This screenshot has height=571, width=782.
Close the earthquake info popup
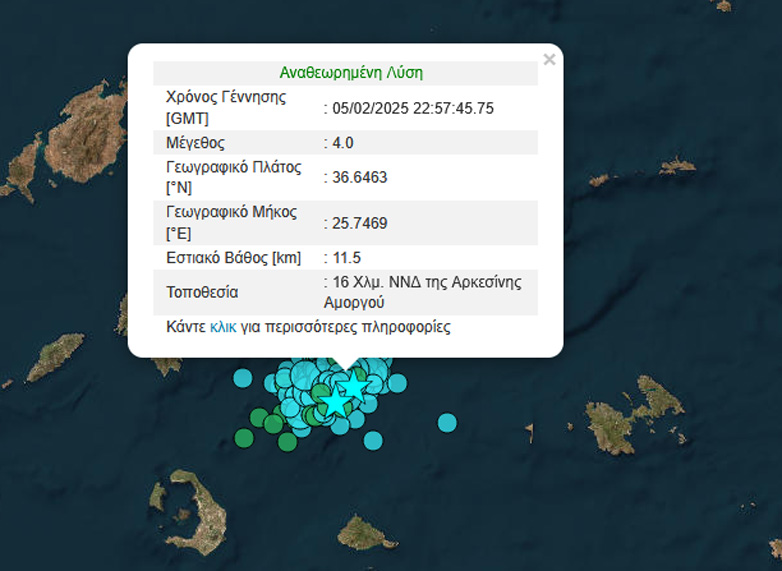point(549,60)
